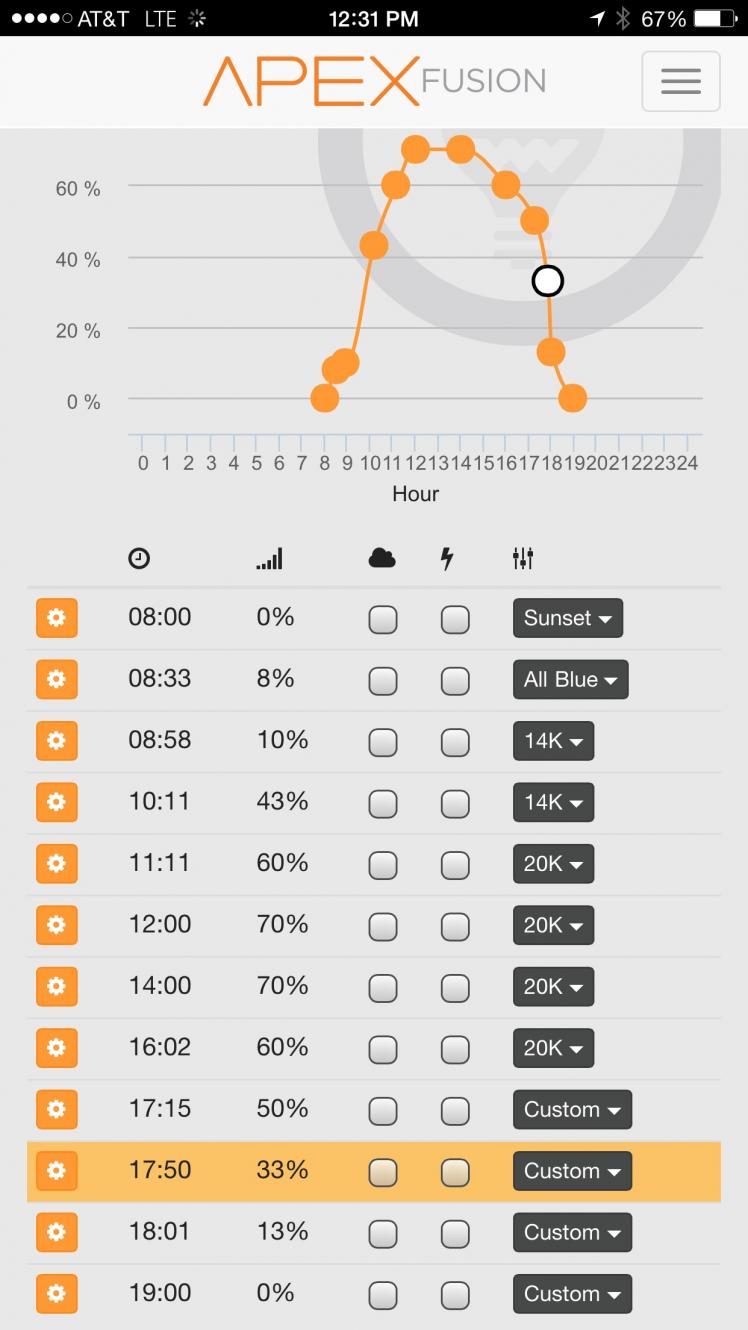Open the Custom dropdown for 18:01
Screen dimensions: 748x1330
click(x=572, y=1232)
